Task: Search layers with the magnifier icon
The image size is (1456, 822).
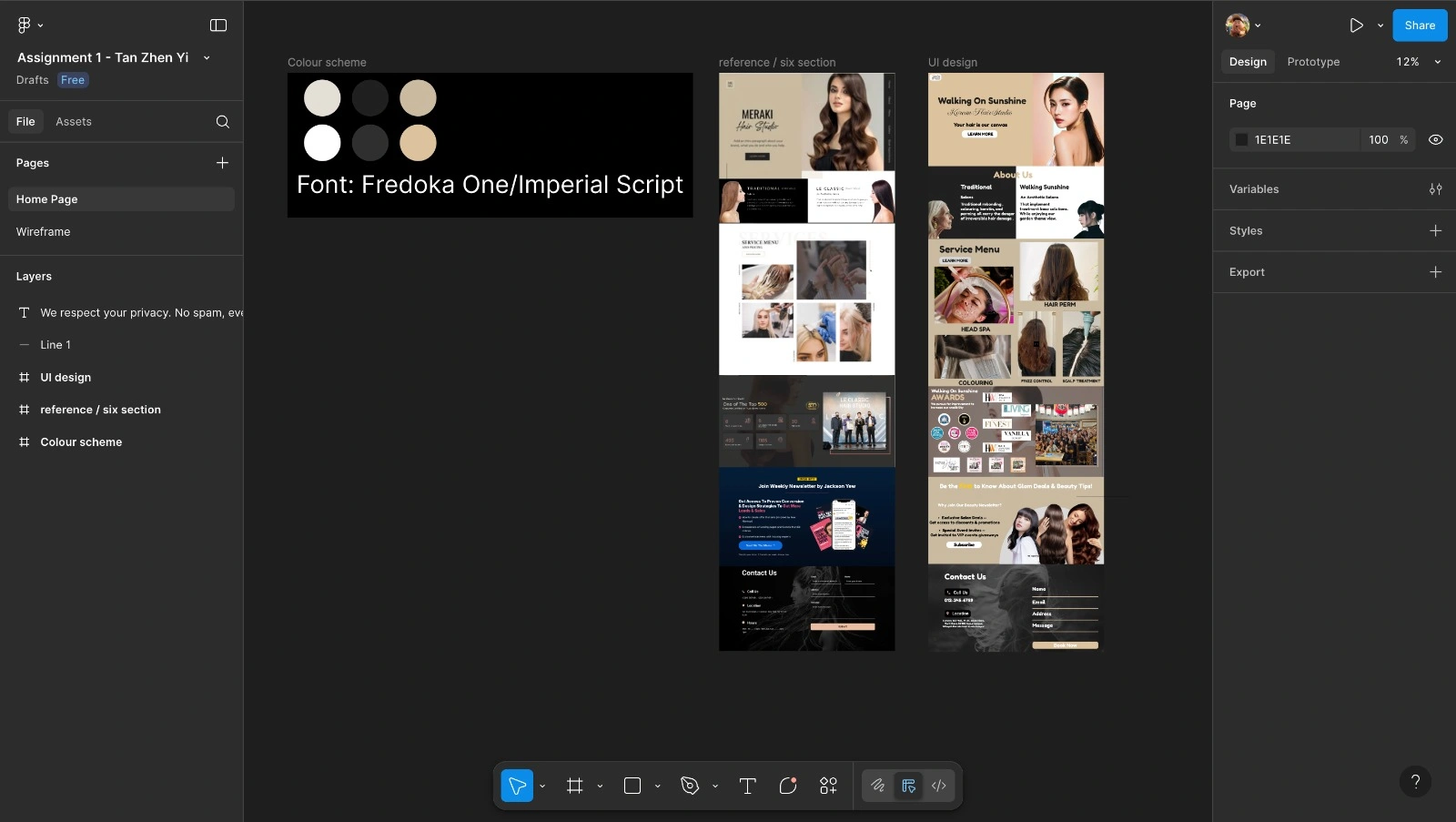Action: point(222,122)
